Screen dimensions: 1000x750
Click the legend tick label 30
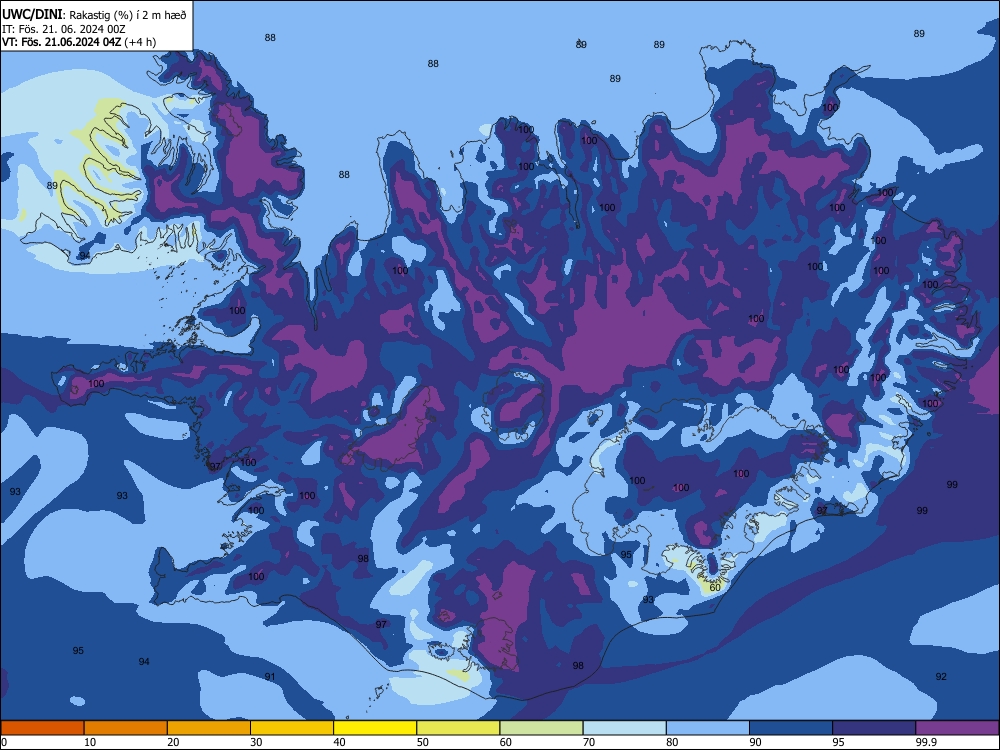(x=256, y=742)
